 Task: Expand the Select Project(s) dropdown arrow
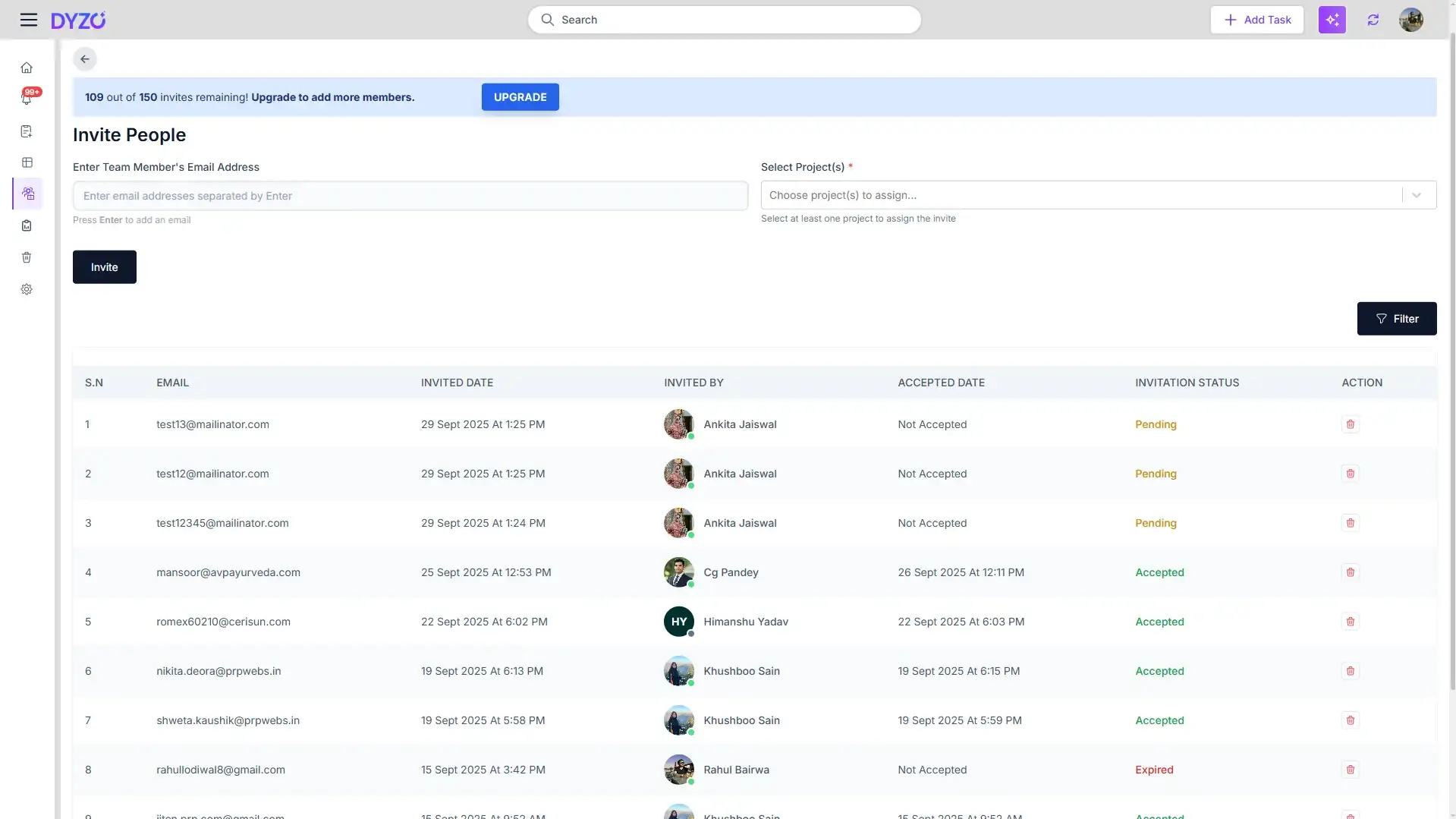pos(1416,195)
